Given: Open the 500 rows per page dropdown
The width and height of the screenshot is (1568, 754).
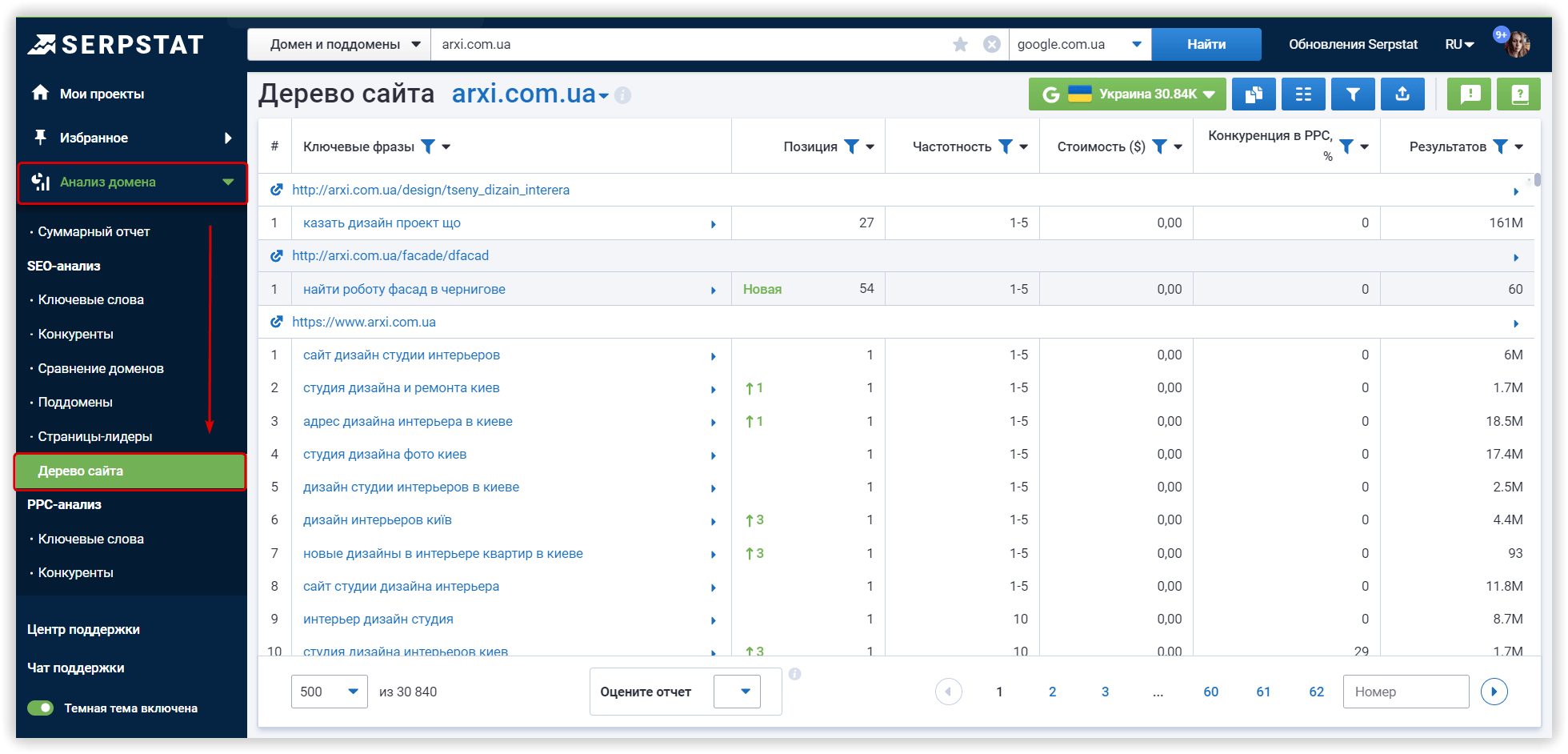Looking at the screenshot, I should coord(329,692).
